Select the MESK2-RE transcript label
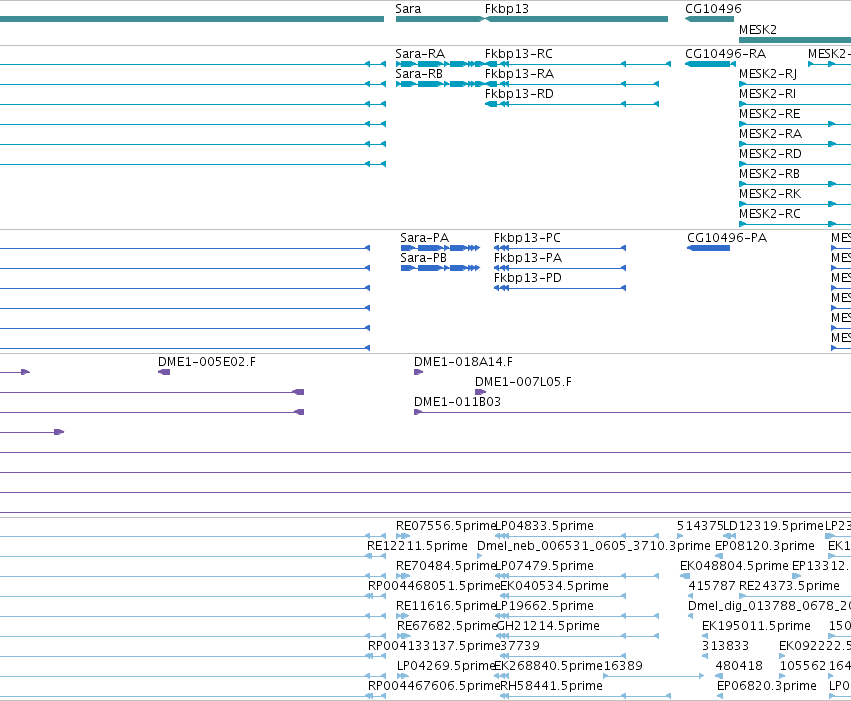The height and width of the screenshot is (701, 851). [x=770, y=114]
